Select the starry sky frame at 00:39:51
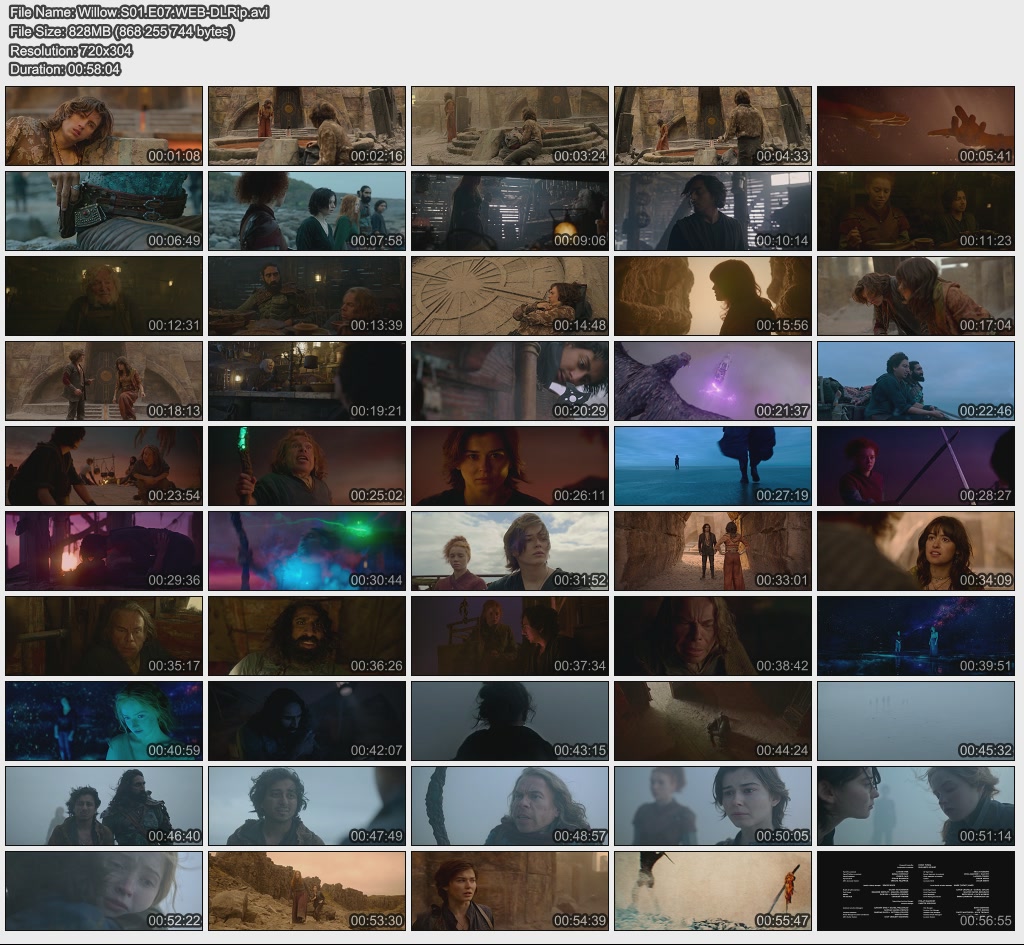This screenshot has height=945, width=1024. (x=915, y=636)
